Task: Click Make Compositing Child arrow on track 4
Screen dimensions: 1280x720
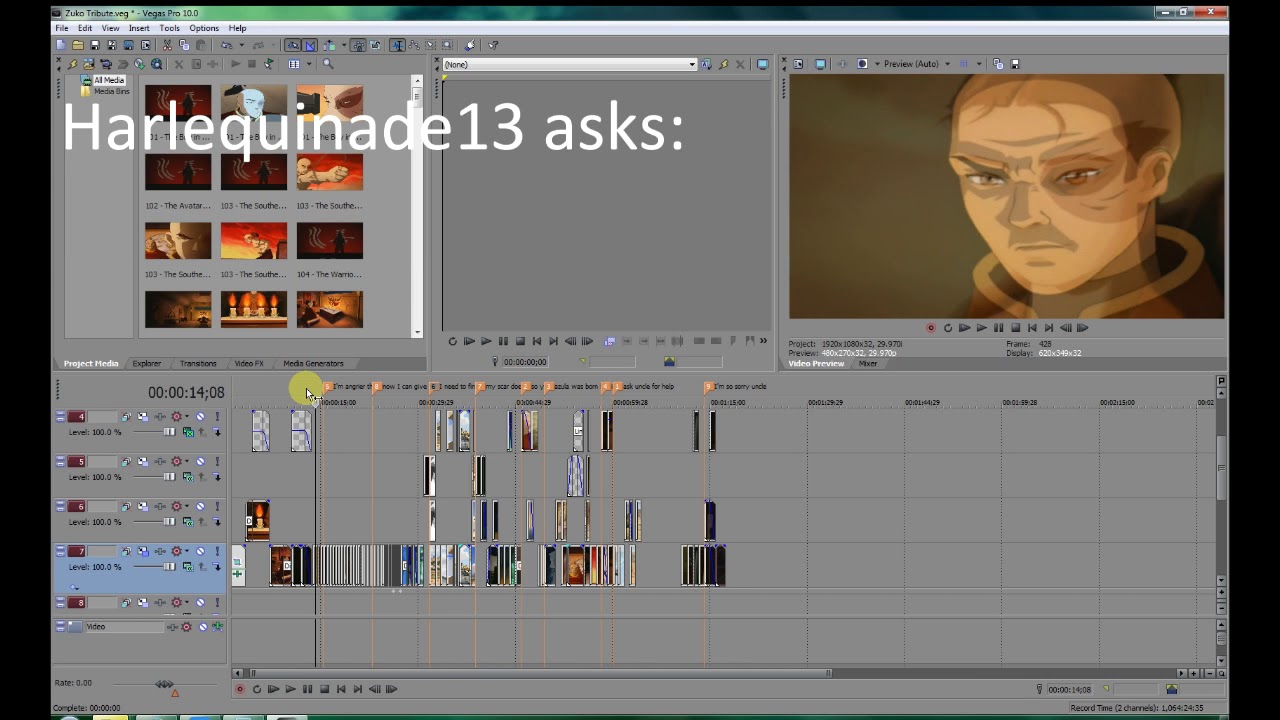Action: pos(217,432)
